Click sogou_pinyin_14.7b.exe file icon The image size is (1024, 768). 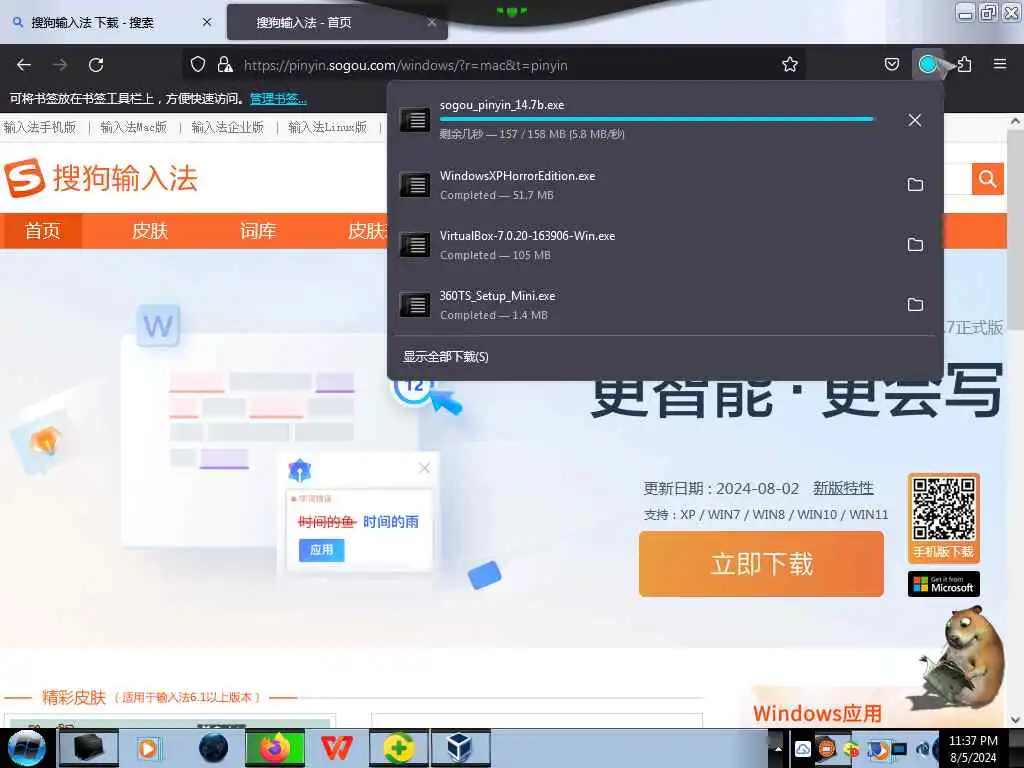[x=415, y=120]
